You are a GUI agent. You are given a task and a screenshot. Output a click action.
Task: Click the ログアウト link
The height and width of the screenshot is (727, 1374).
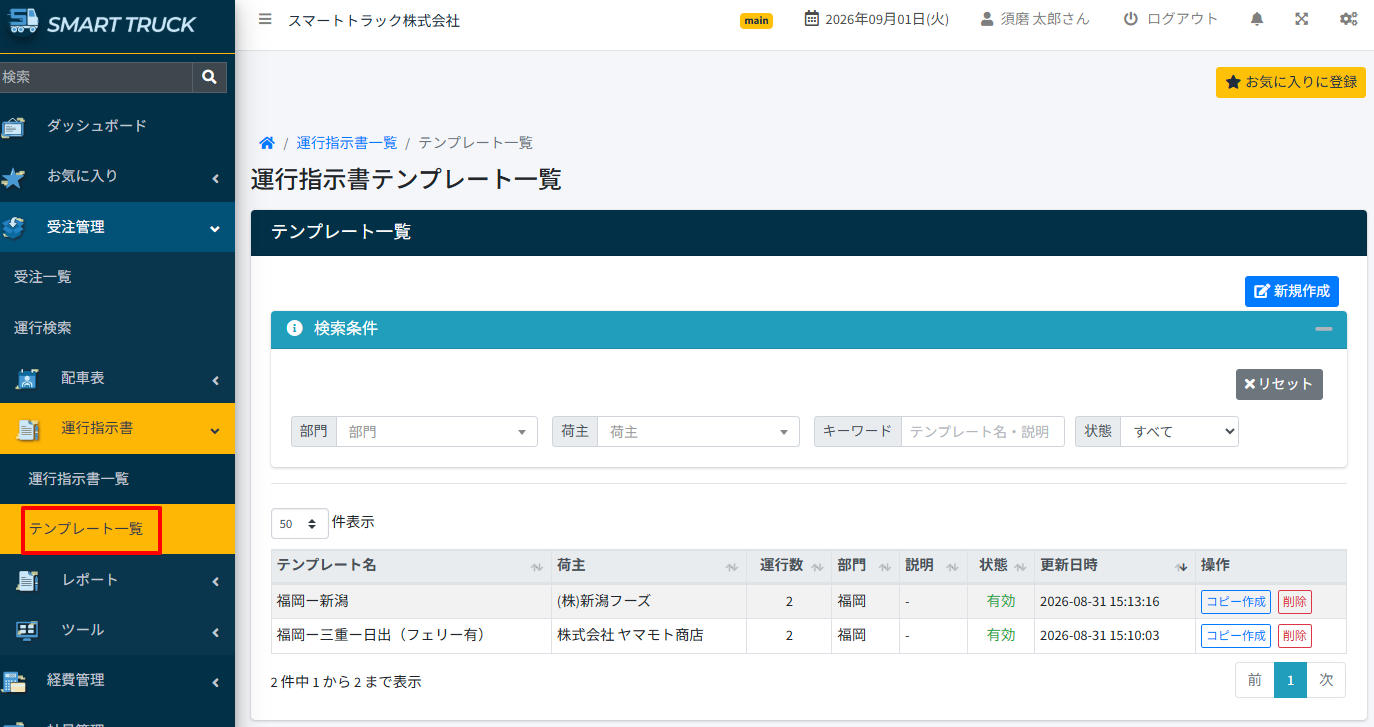pyautogui.click(x=1171, y=19)
